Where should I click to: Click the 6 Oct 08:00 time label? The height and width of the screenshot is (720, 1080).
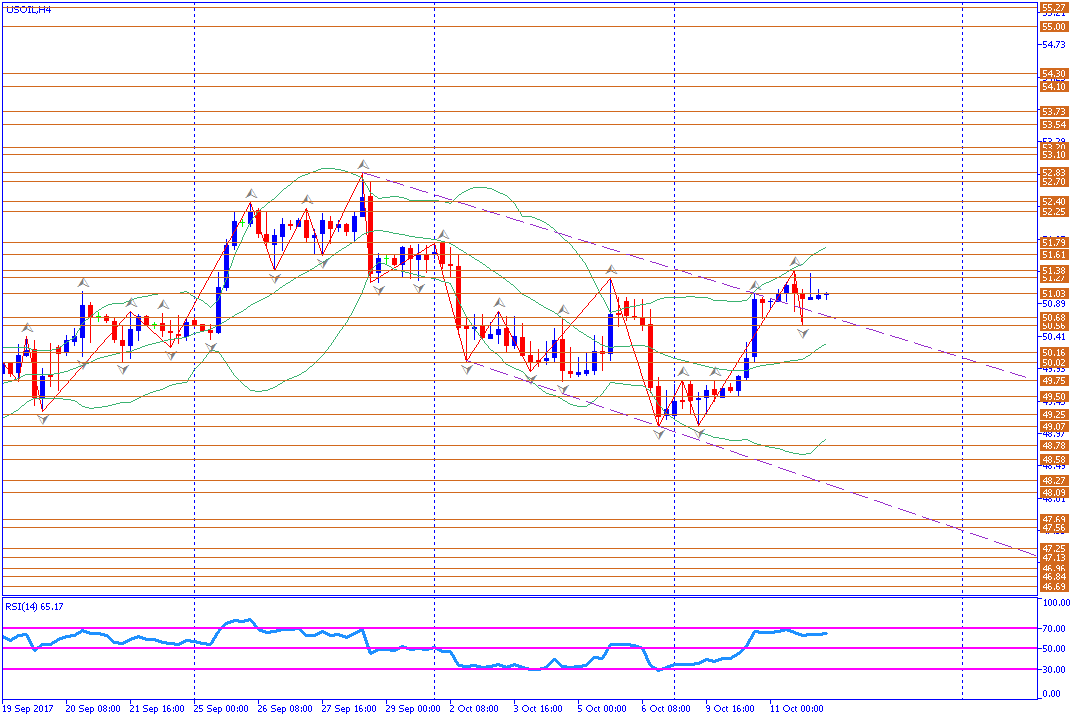click(666, 708)
